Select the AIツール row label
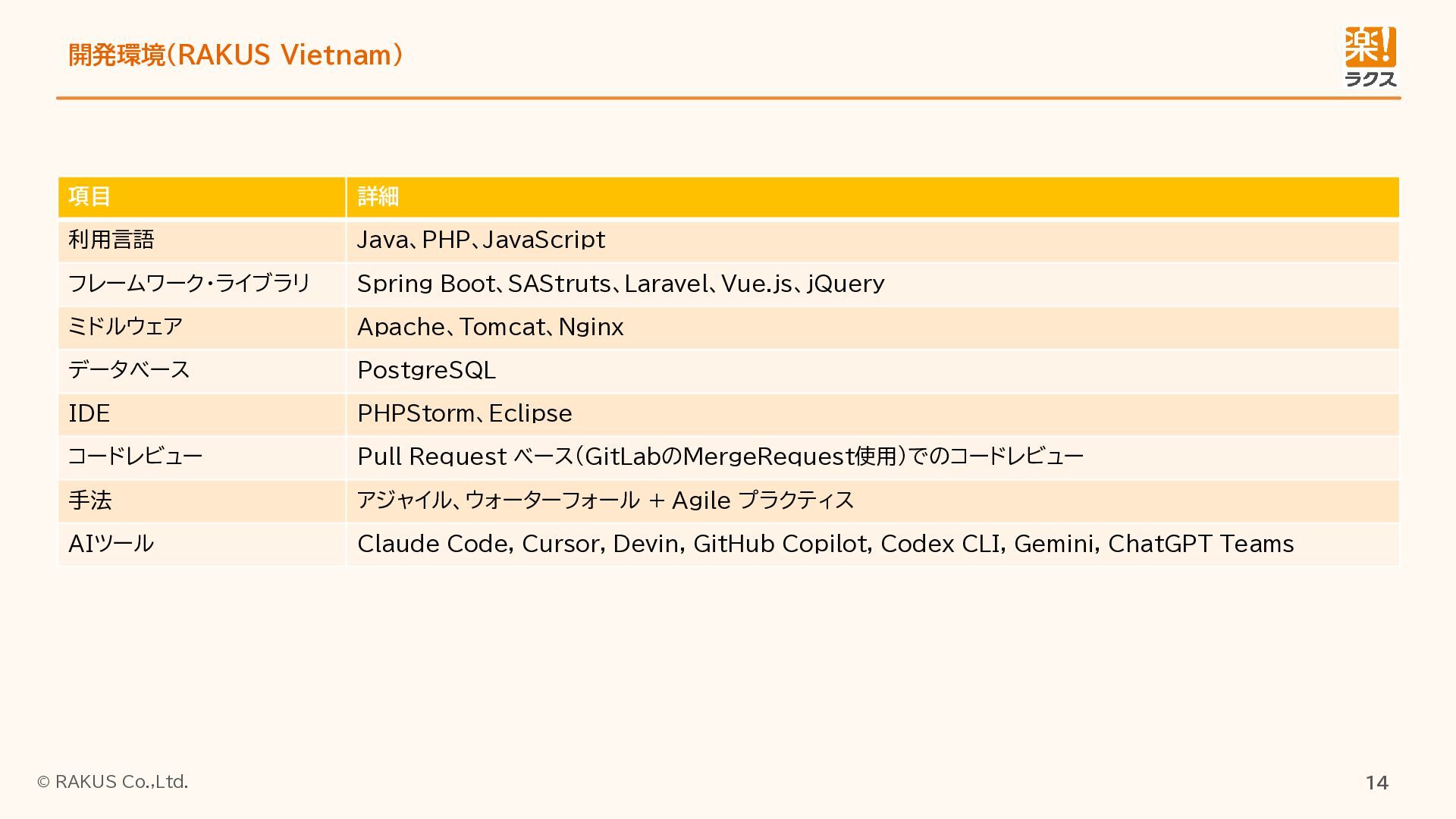1456x819 pixels. click(x=111, y=544)
